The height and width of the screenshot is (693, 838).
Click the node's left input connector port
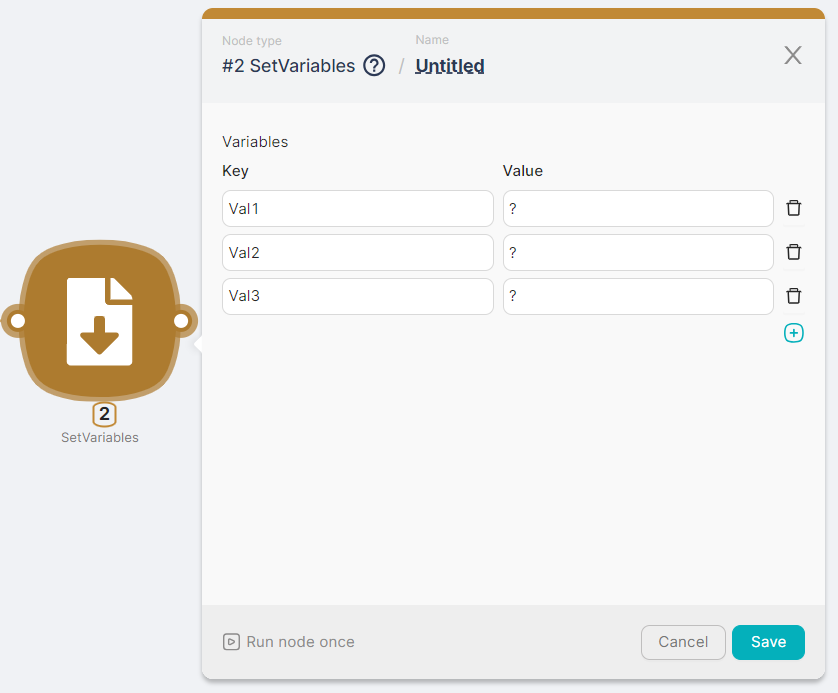17,321
